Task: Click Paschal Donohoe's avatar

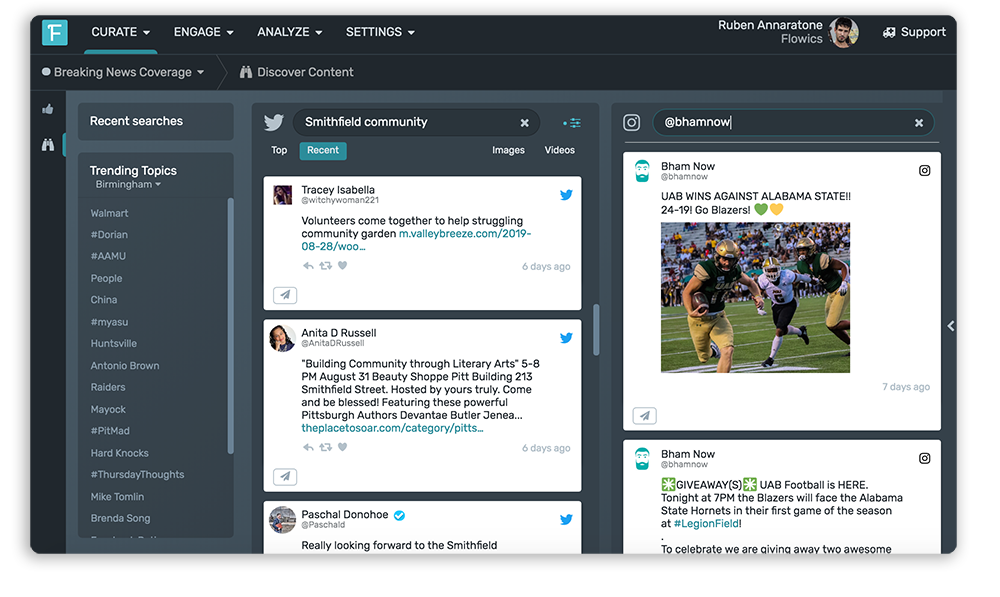Action: (283, 520)
